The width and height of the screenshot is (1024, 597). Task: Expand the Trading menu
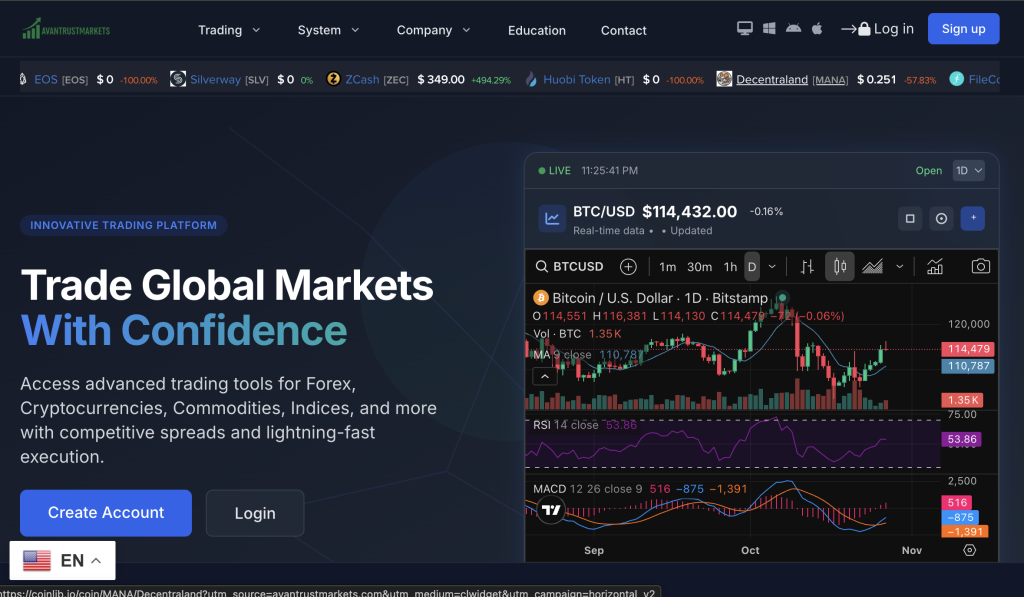pyautogui.click(x=229, y=30)
